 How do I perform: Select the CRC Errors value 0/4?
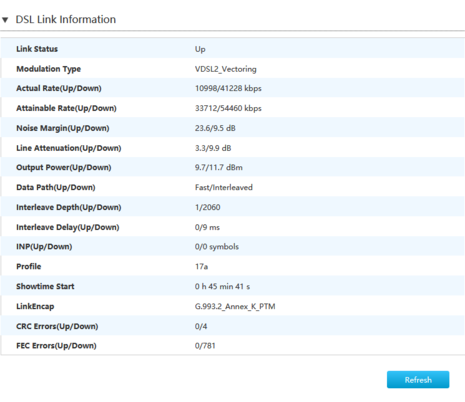pyautogui.click(x=201, y=326)
